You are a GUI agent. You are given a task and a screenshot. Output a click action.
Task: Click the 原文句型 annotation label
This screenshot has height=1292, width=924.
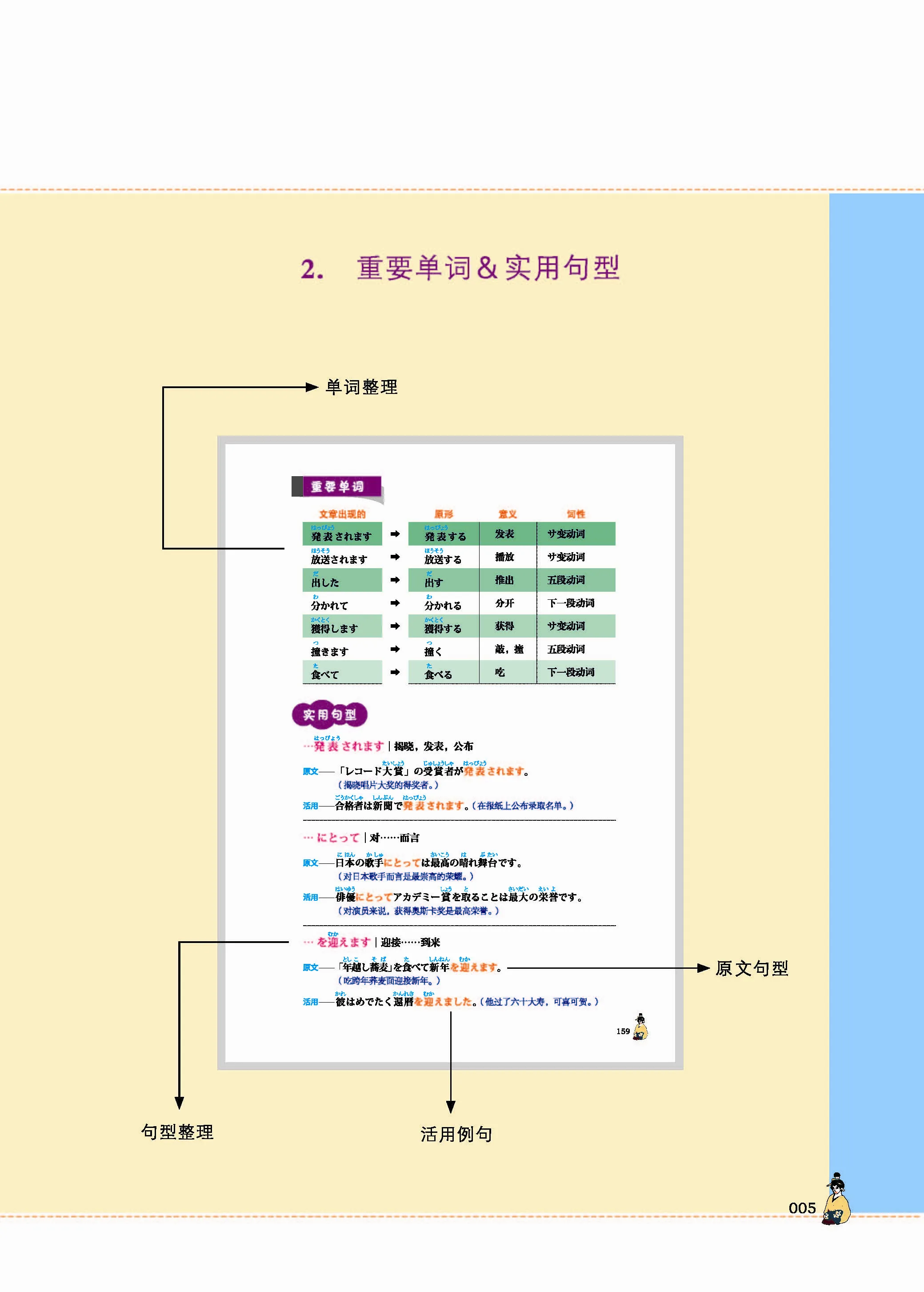pyautogui.click(x=752, y=968)
